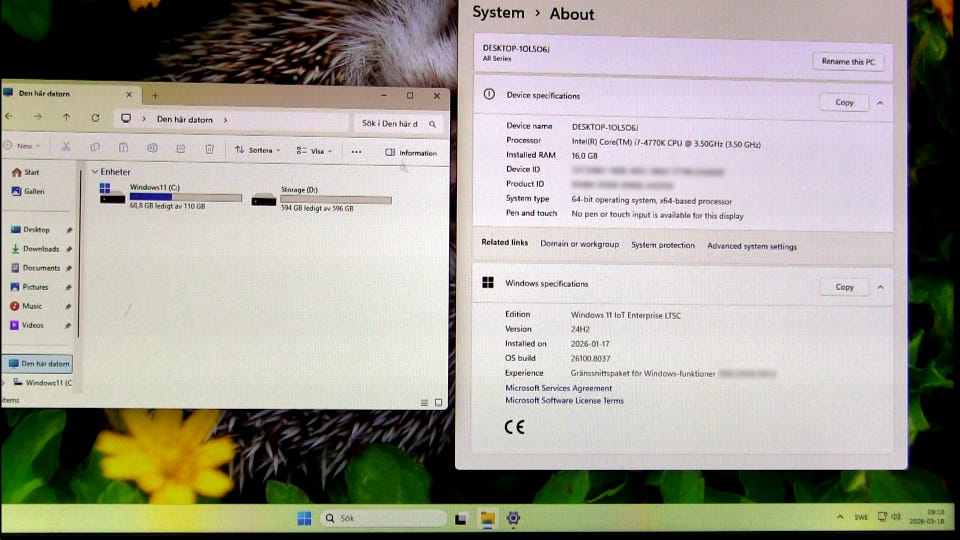Click the Rename icon in Explorer toolbar
This screenshot has height=540, width=960.
152,148
